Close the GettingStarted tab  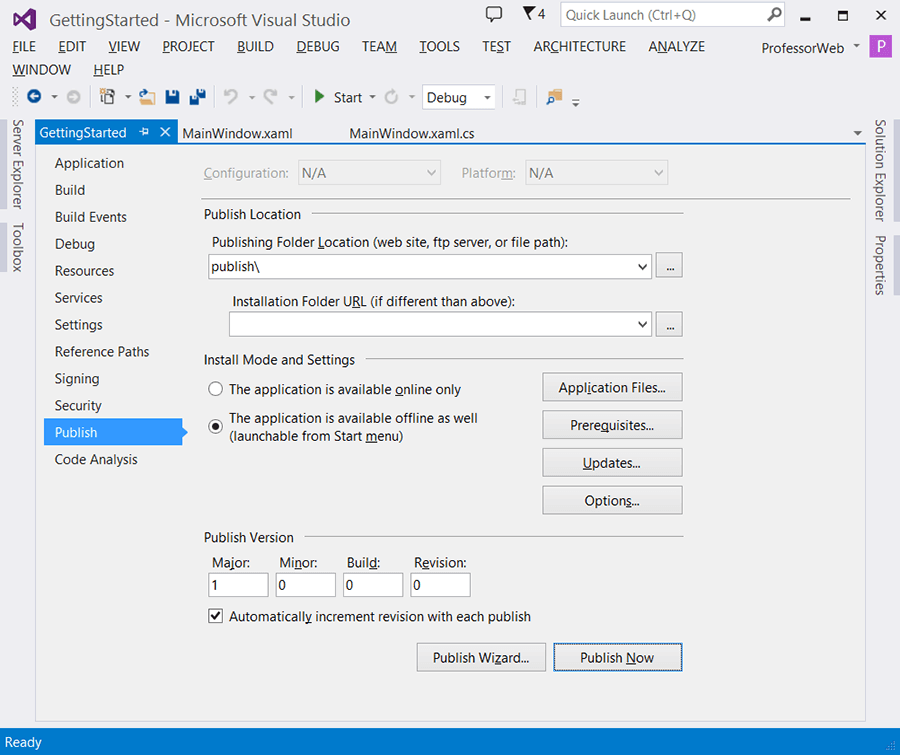pyautogui.click(x=165, y=132)
